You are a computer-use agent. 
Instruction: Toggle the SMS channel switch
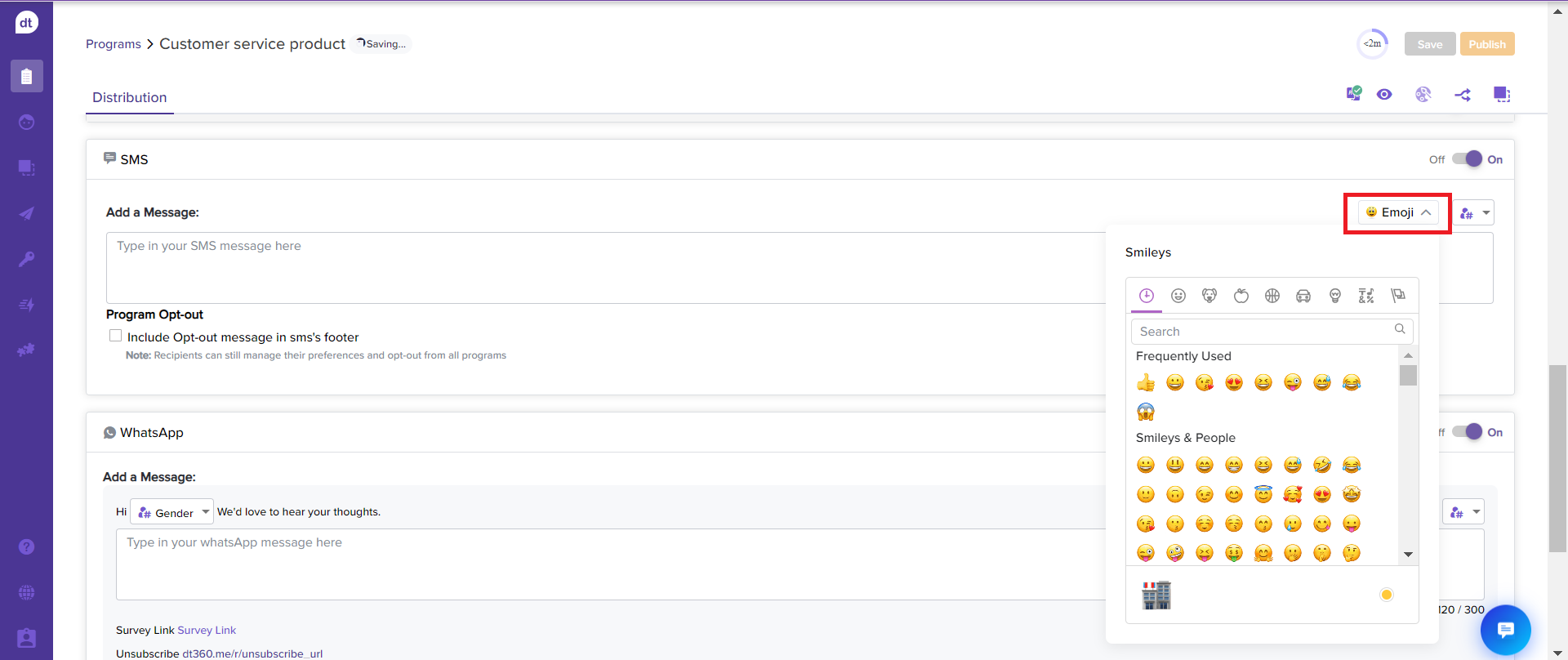click(x=1467, y=159)
